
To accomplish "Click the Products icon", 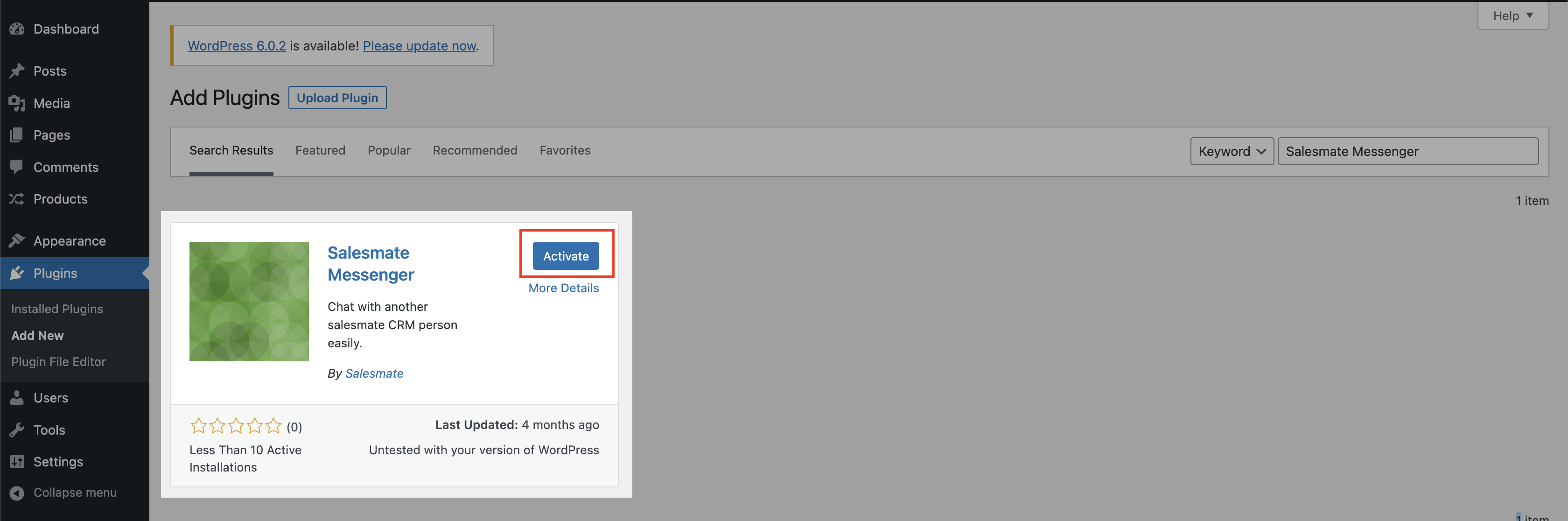I will [17, 199].
